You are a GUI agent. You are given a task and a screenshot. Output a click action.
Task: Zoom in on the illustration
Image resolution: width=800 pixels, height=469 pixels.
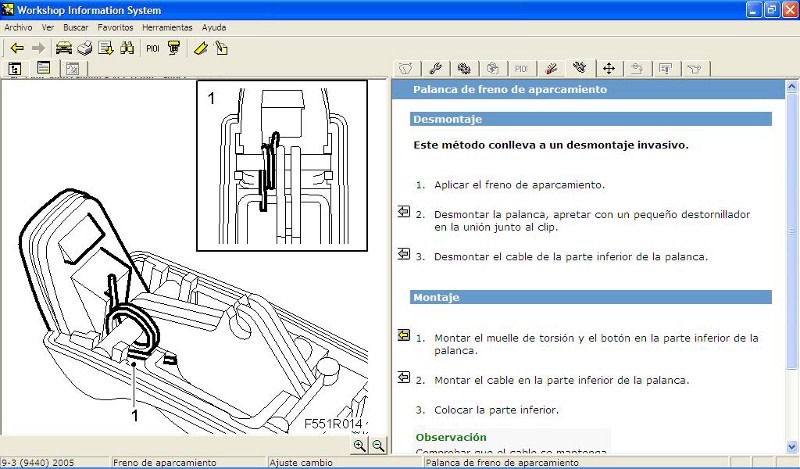coord(360,446)
